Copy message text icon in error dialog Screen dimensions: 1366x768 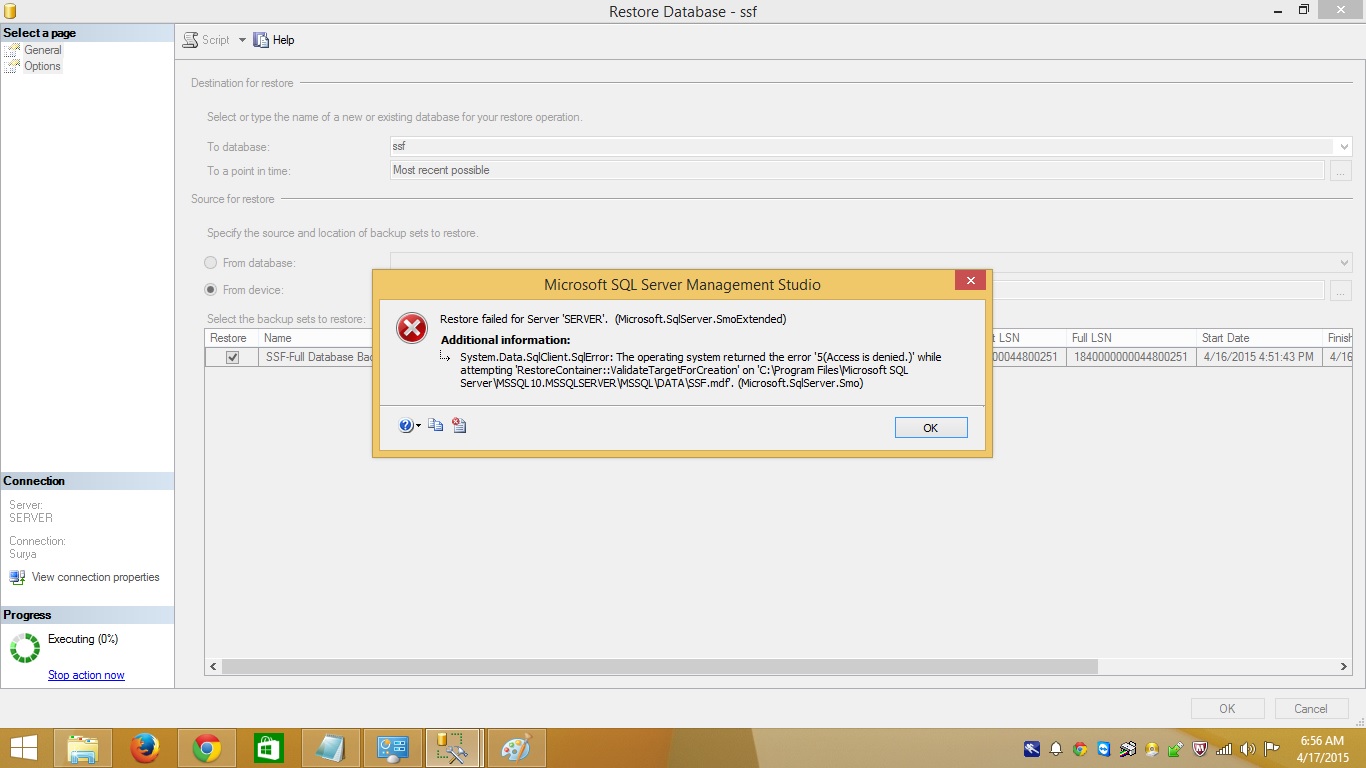tap(436, 426)
